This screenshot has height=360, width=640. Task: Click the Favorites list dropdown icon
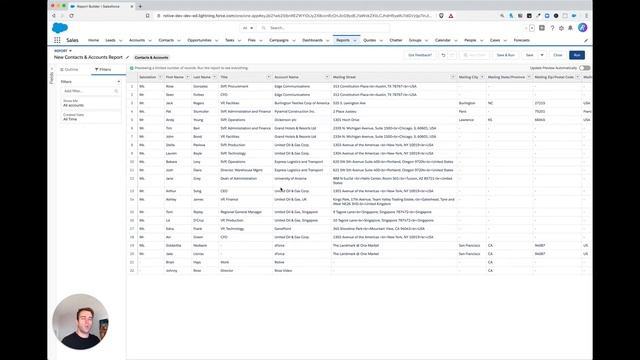click(532, 28)
